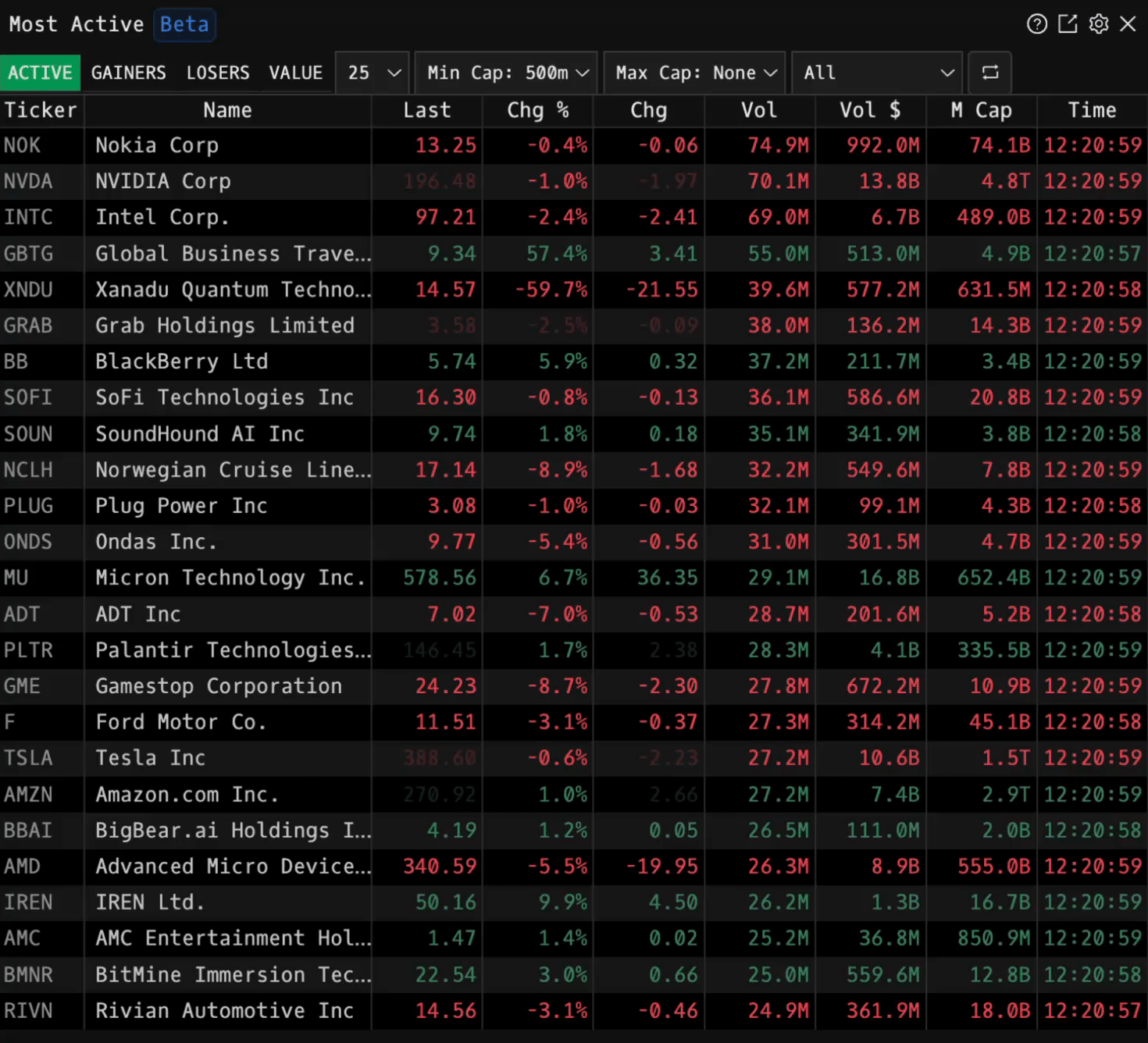Select the ACTIVE tab
The image size is (1148, 1043).
coord(41,73)
